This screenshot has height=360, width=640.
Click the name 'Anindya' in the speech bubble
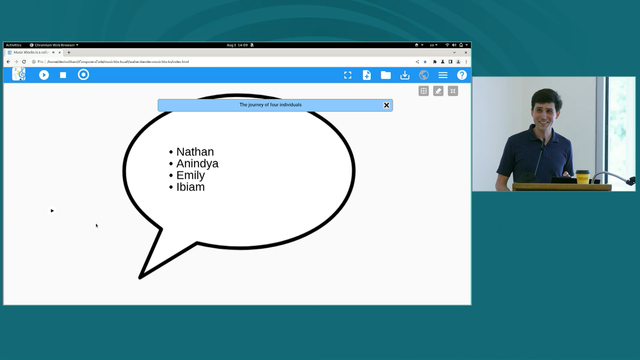tap(198, 164)
